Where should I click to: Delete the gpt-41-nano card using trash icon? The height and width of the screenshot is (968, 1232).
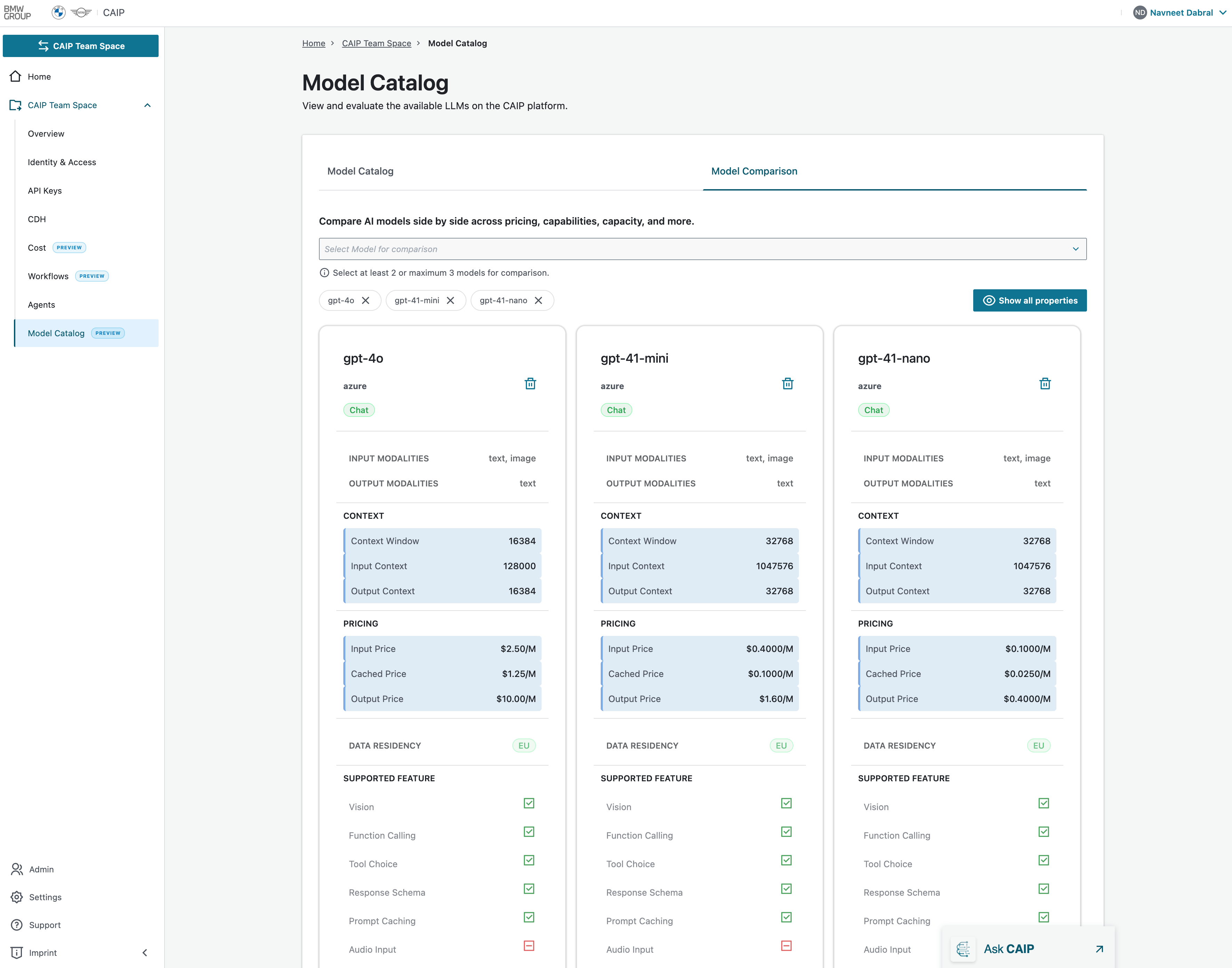tap(1045, 384)
